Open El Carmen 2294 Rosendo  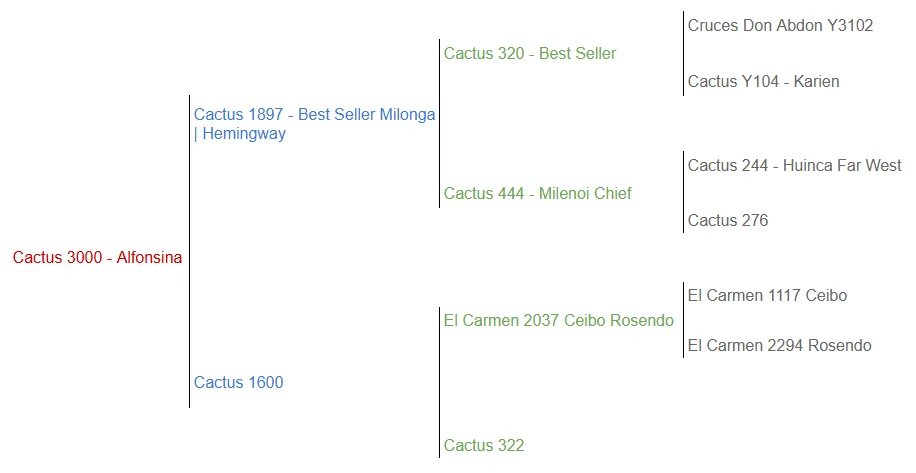tap(779, 346)
